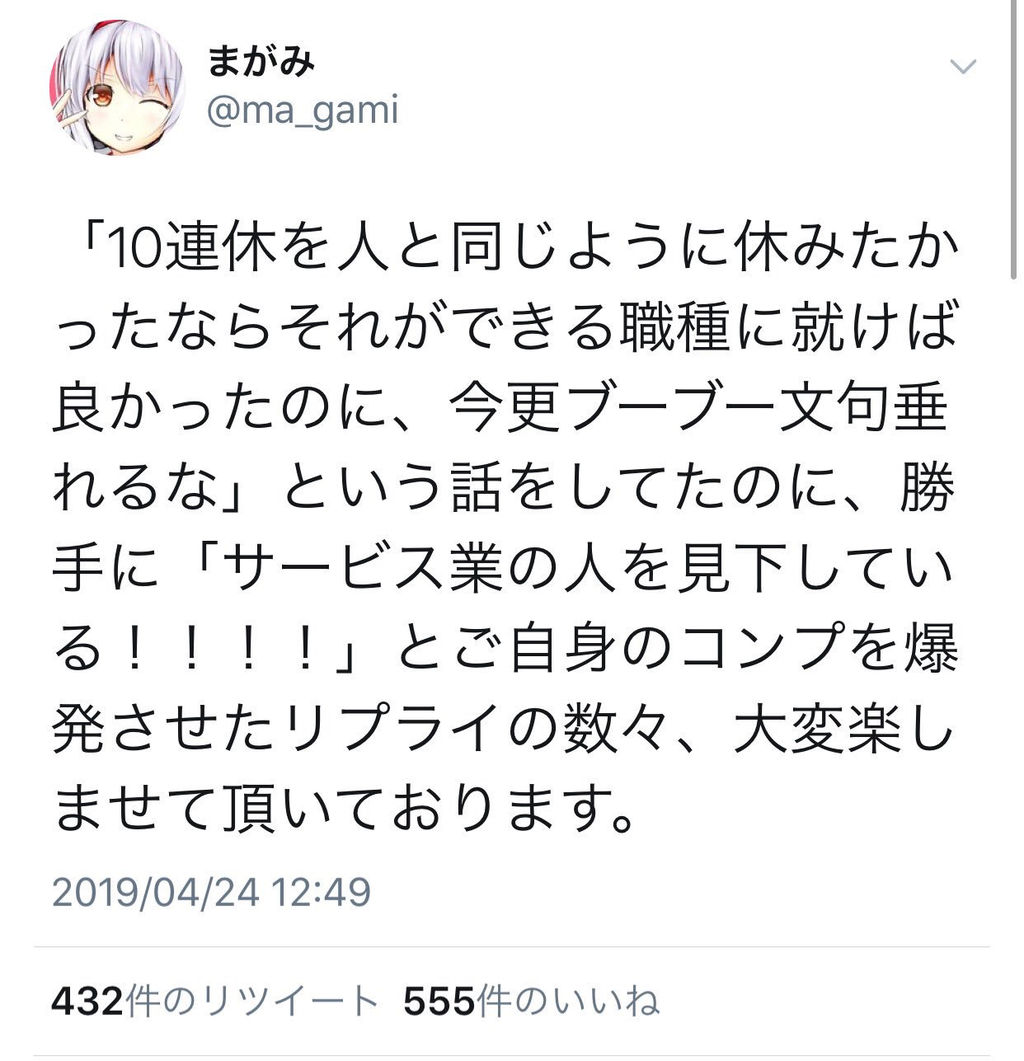Viewport: 1024px width, 1061px height.
Task: View the 432件のリツイート list
Action: coord(215,1001)
